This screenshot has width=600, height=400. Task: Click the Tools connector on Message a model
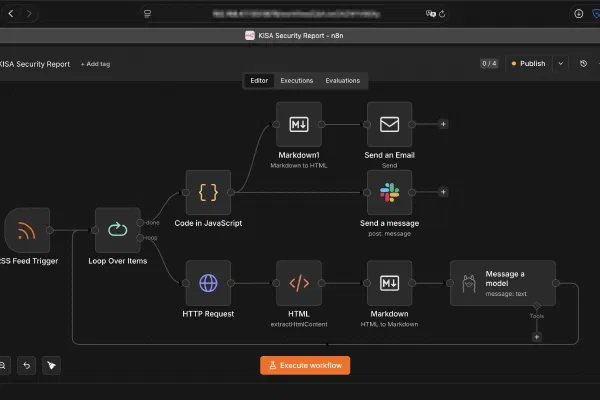pos(536,306)
